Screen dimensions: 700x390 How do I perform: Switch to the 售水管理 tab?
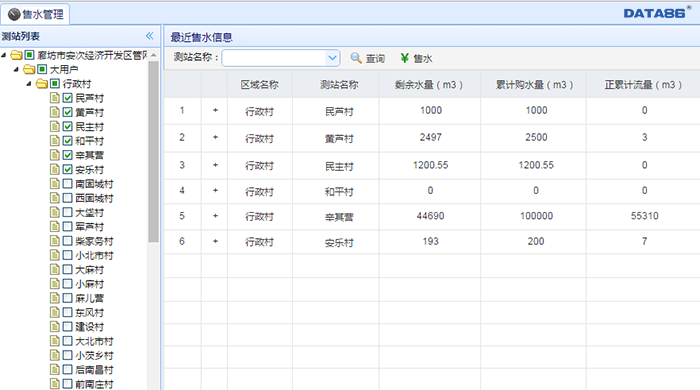pyautogui.click(x=35, y=14)
